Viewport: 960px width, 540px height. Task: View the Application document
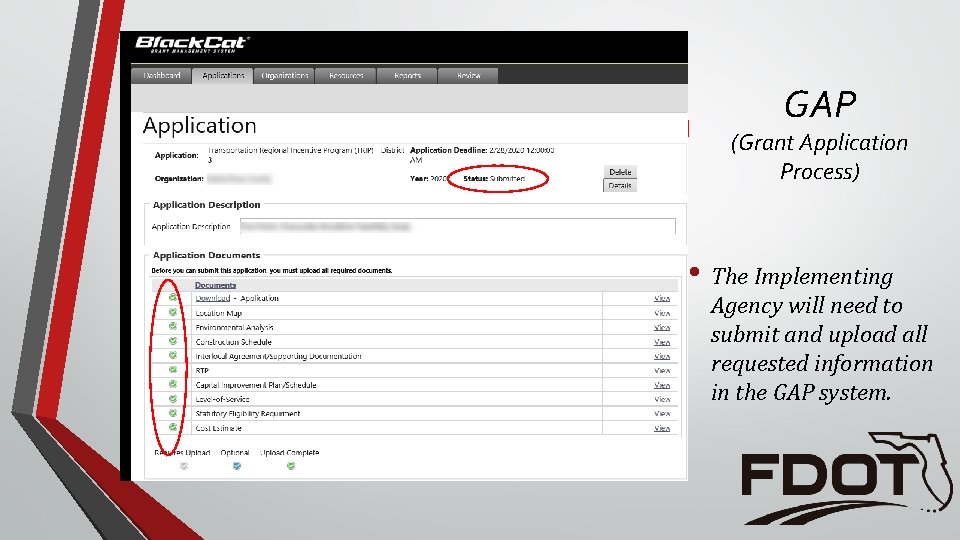[662, 298]
